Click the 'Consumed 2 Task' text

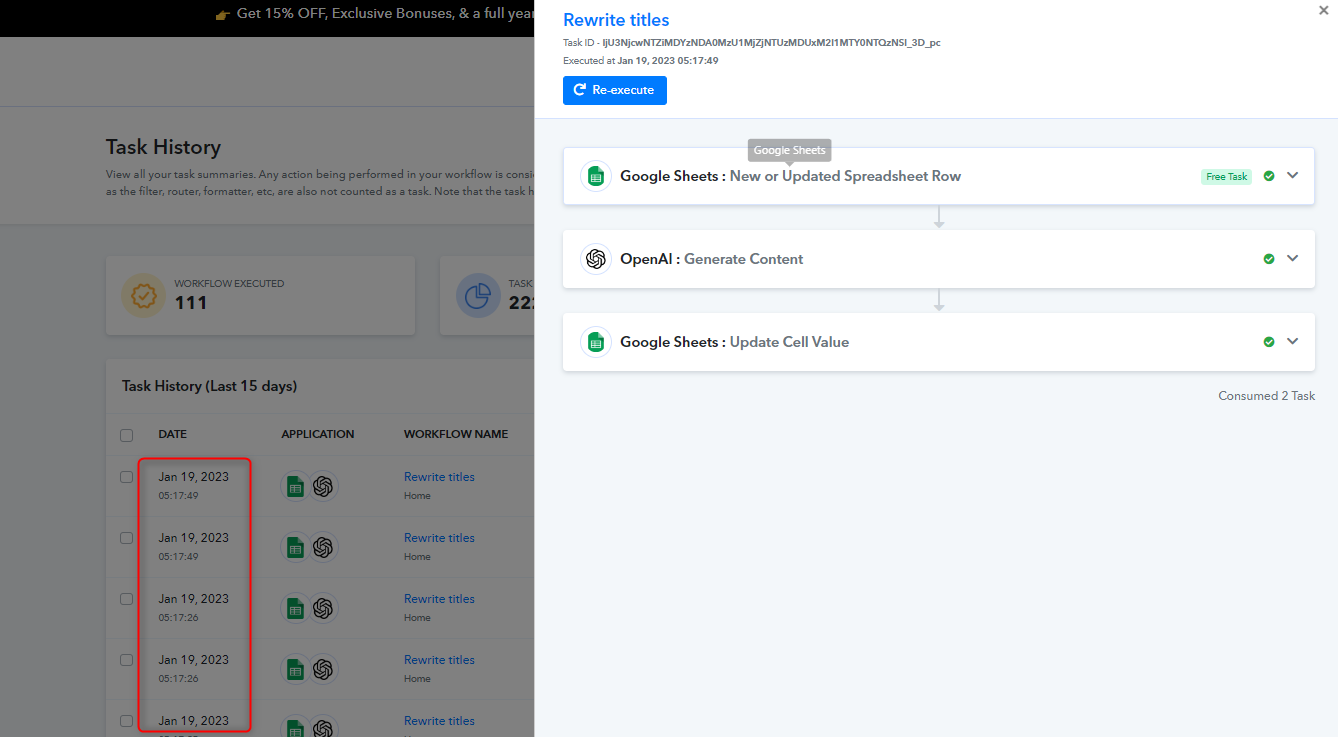tap(1266, 396)
